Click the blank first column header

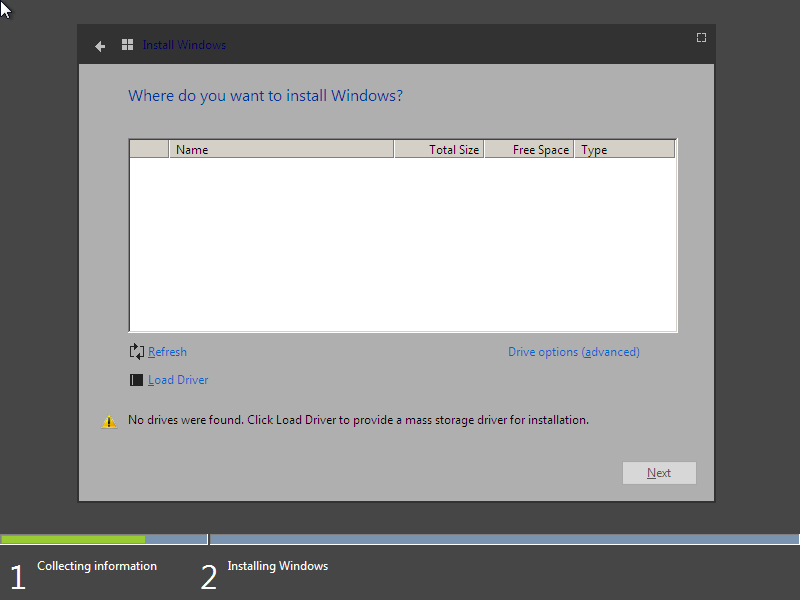tap(149, 149)
